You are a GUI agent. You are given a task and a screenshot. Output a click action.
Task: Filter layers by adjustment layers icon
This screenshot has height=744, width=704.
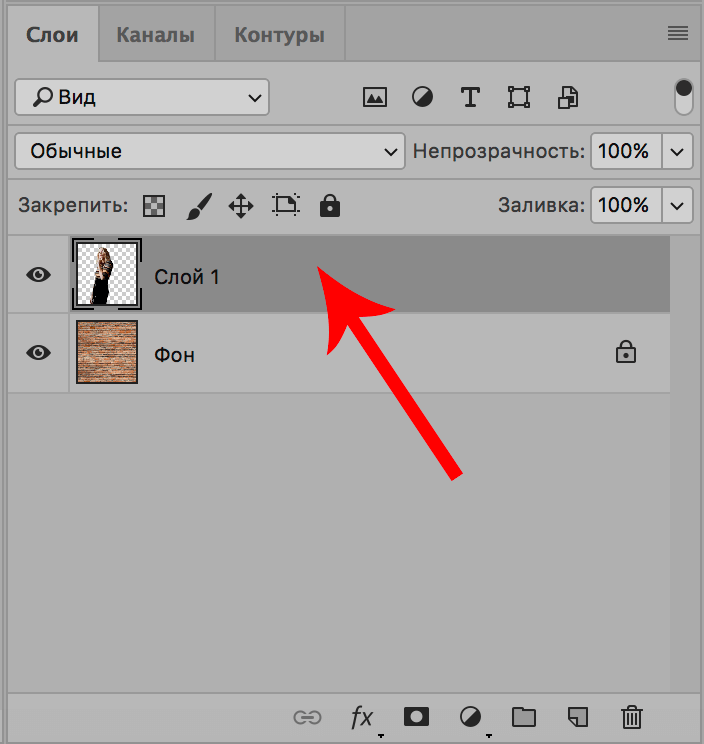click(x=423, y=97)
